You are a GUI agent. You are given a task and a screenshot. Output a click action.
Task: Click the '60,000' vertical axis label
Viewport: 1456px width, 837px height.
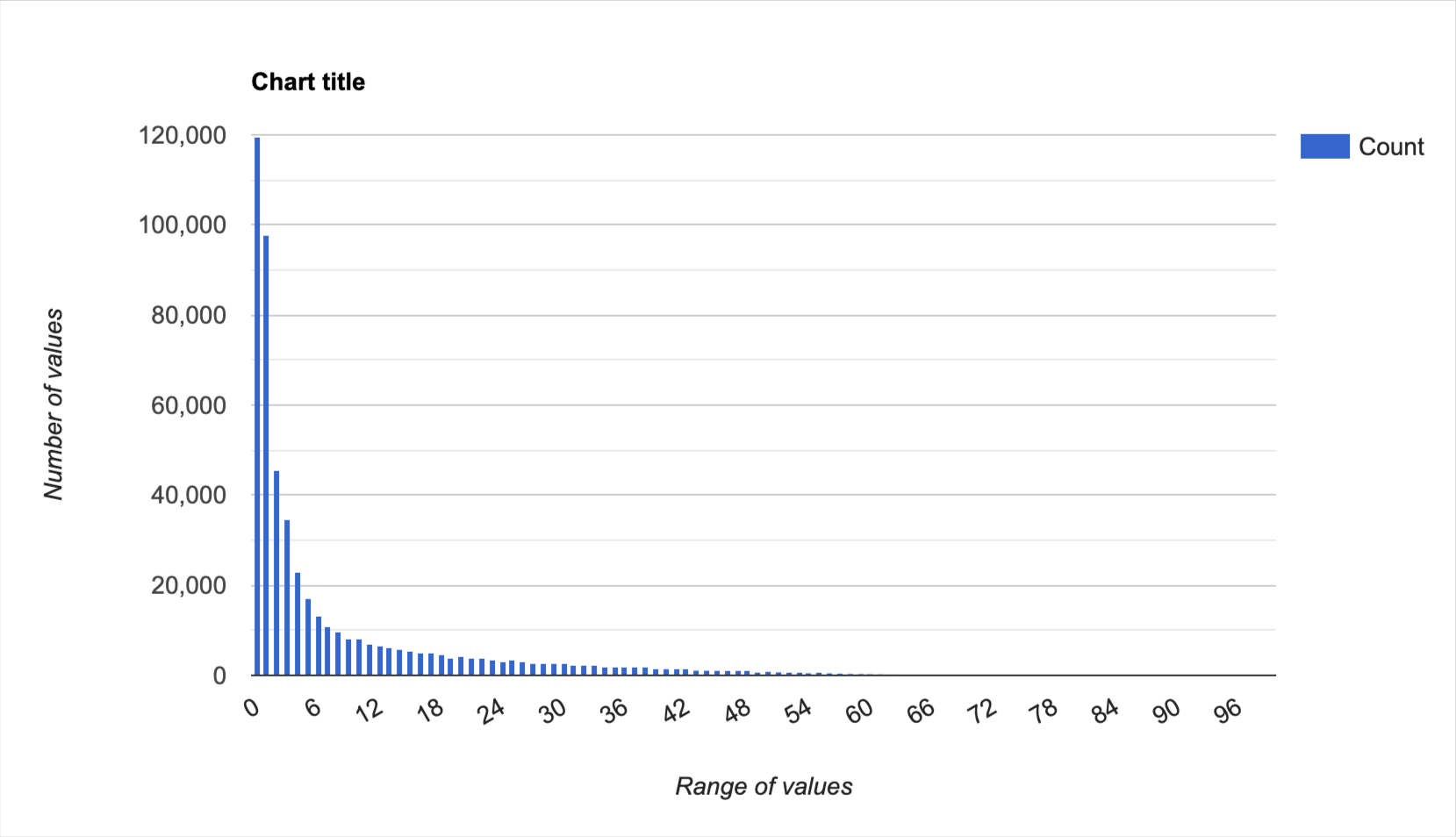coord(188,405)
